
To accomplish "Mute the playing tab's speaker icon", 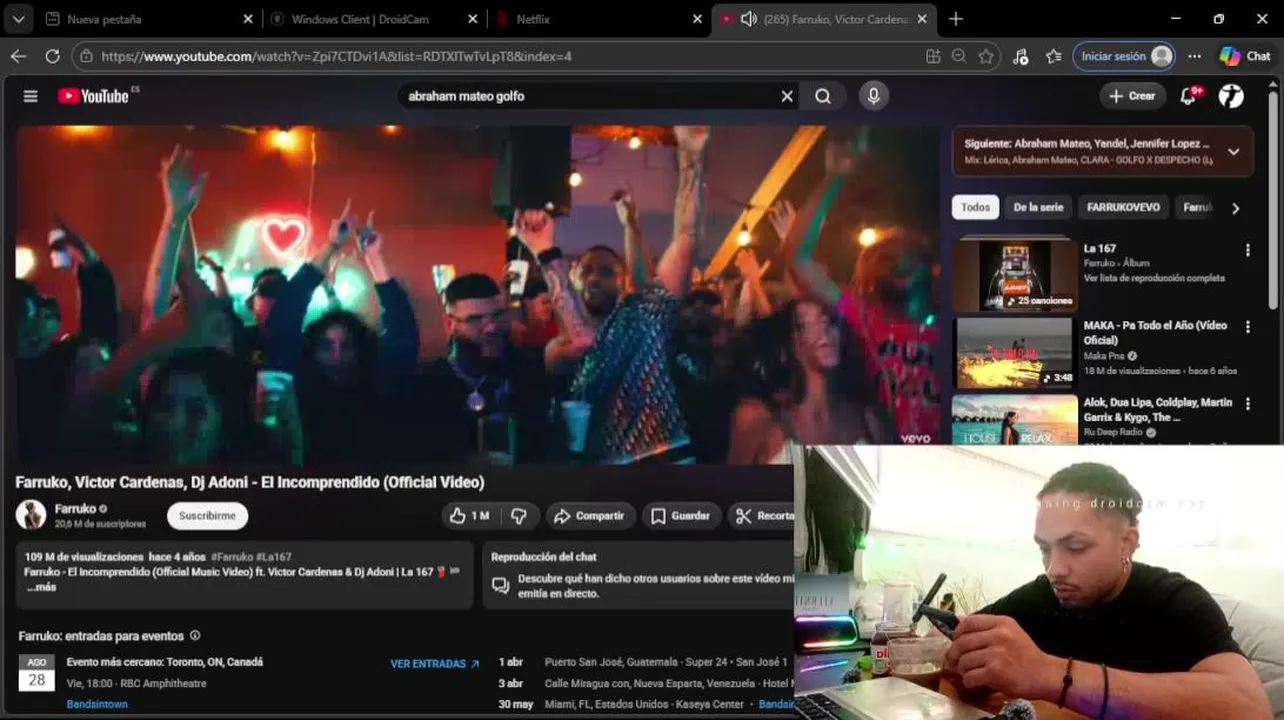I will pyautogui.click(x=748, y=19).
